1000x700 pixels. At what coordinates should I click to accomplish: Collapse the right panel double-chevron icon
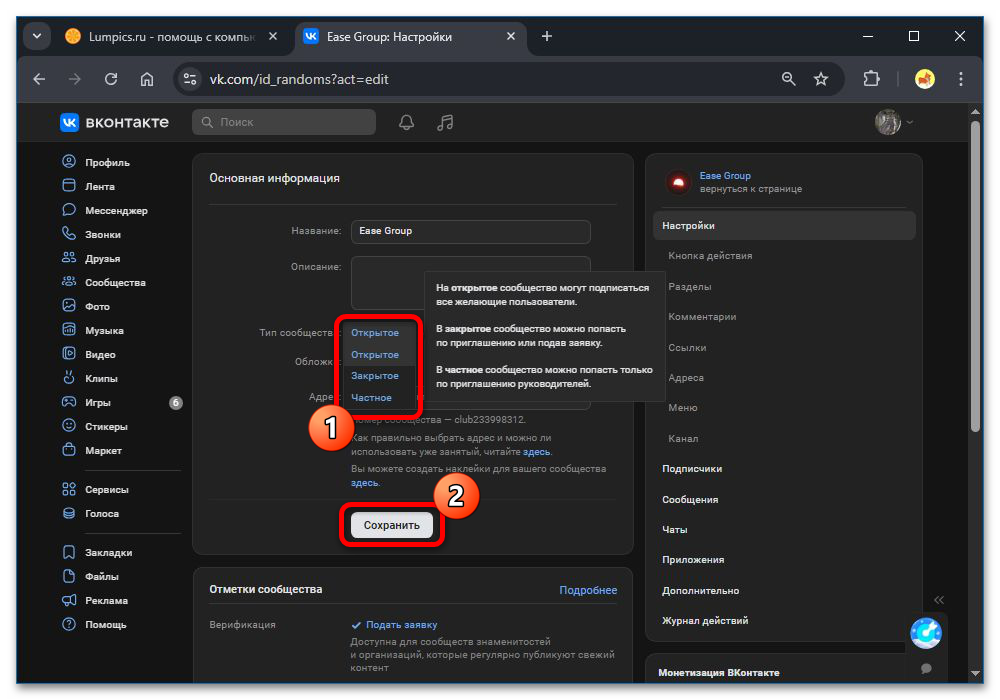click(938, 600)
